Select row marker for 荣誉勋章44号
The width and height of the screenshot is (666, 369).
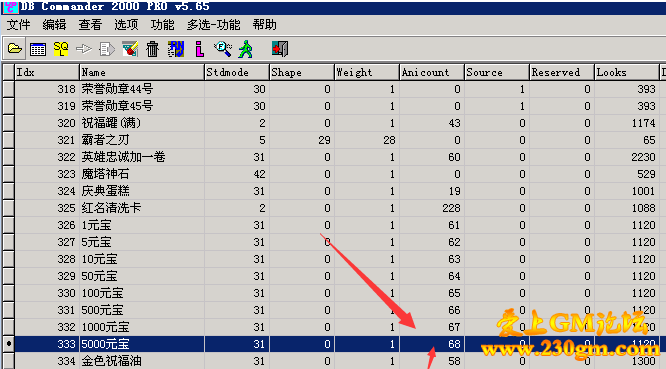pos(8,89)
